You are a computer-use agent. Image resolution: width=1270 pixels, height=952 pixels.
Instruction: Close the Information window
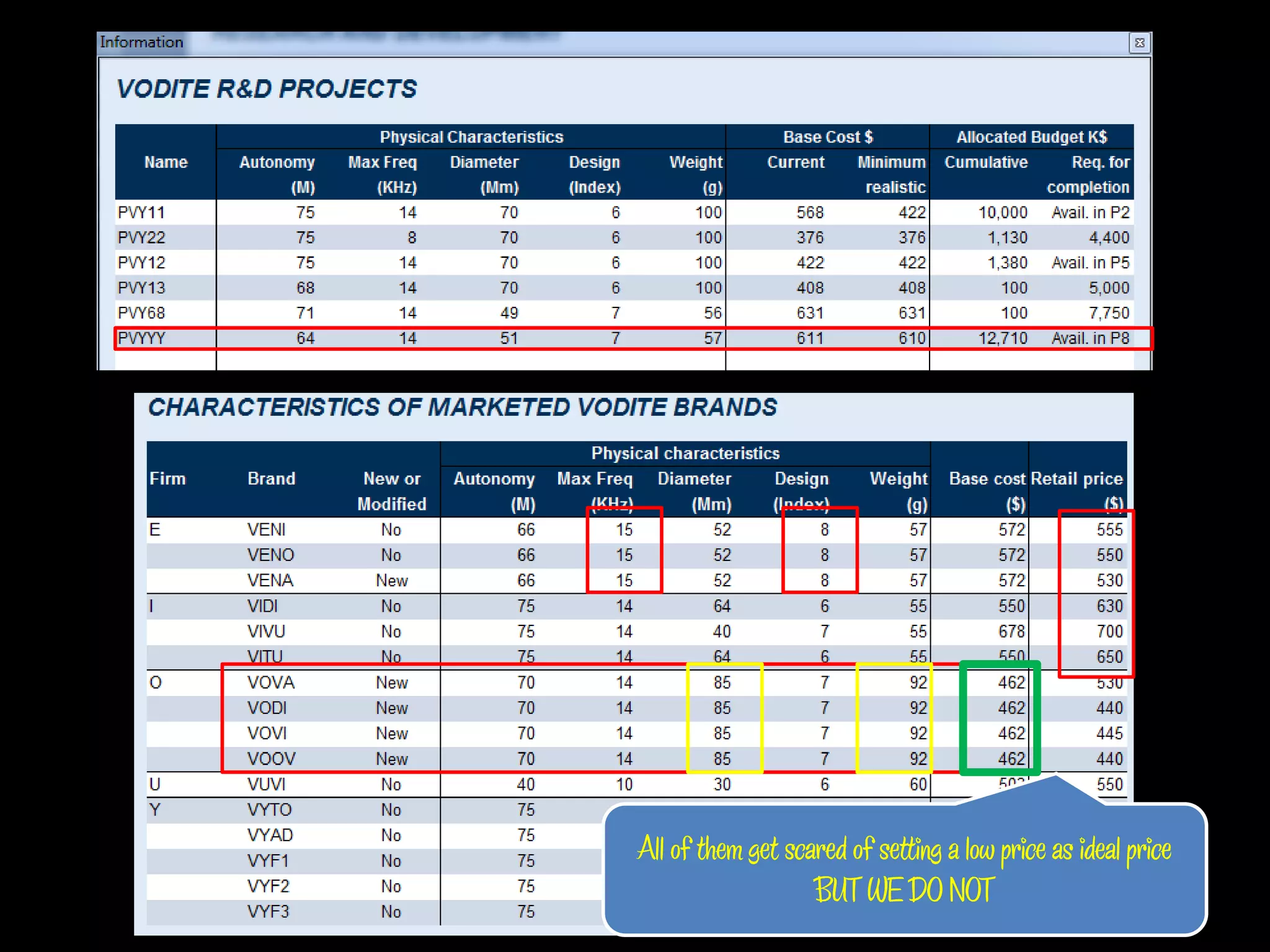[1139, 43]
